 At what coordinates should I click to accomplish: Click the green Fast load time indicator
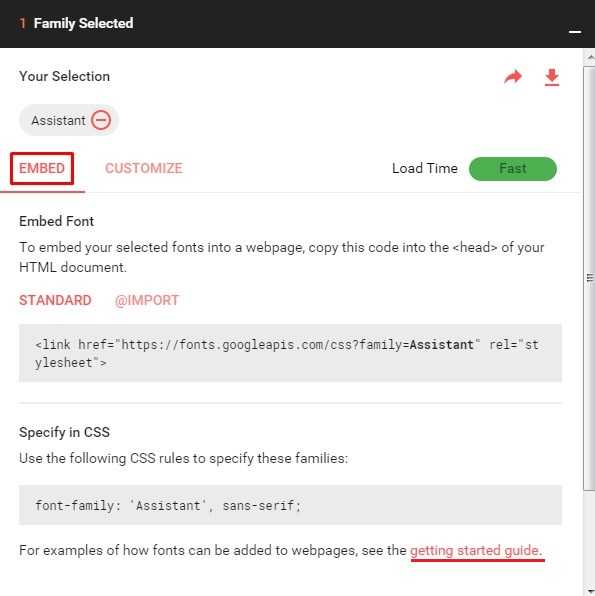(512, 169)
